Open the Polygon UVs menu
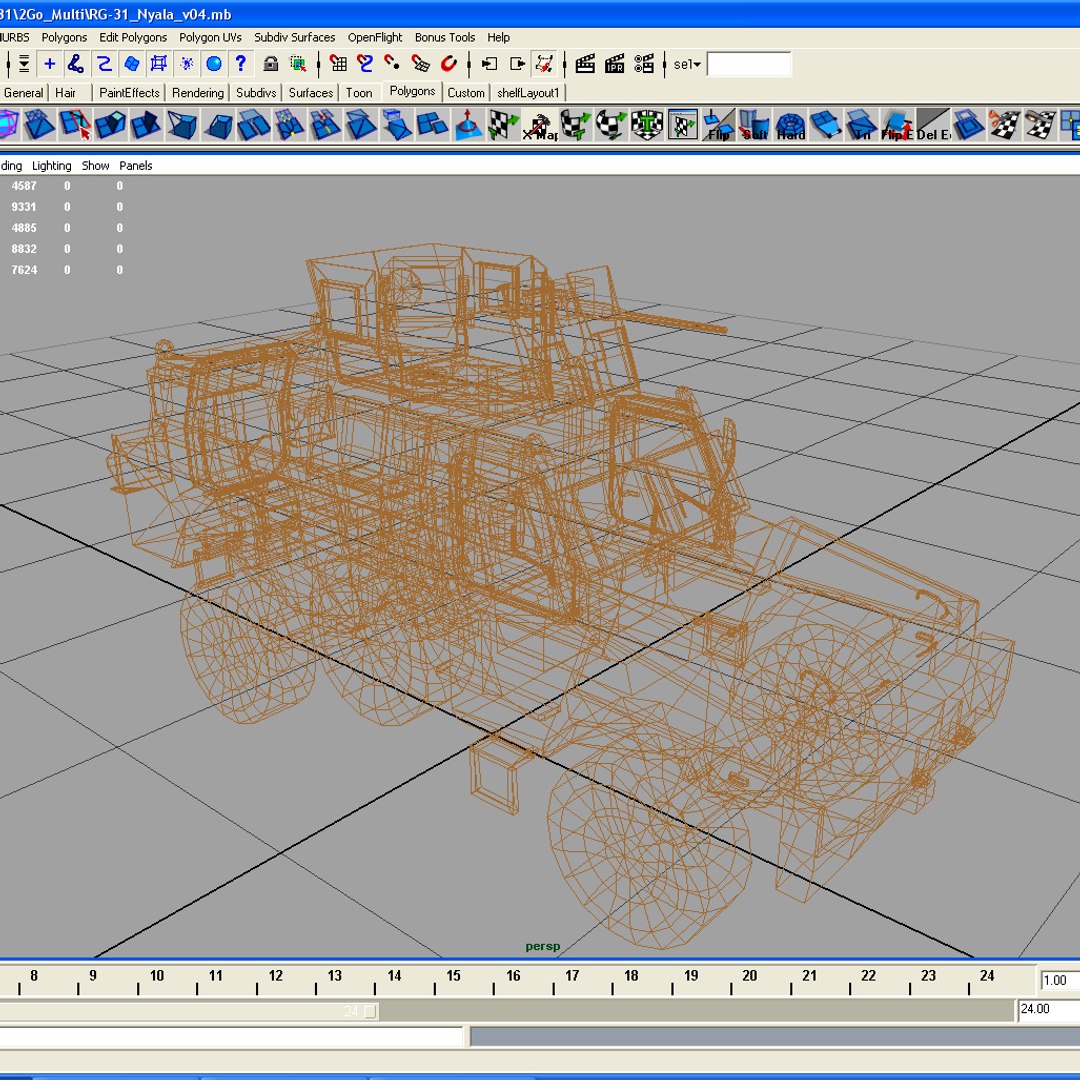The image size is (1080, 1080). pyautogui.click(x=210, y=37)
